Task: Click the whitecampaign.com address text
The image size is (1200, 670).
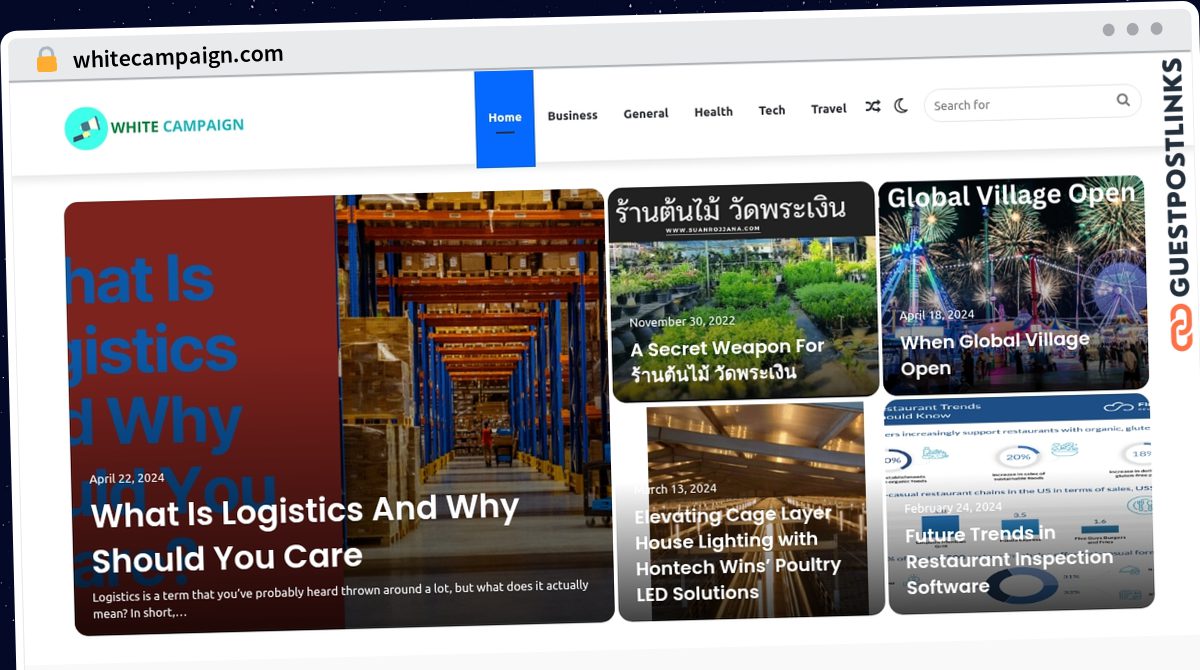Action: 178,57
